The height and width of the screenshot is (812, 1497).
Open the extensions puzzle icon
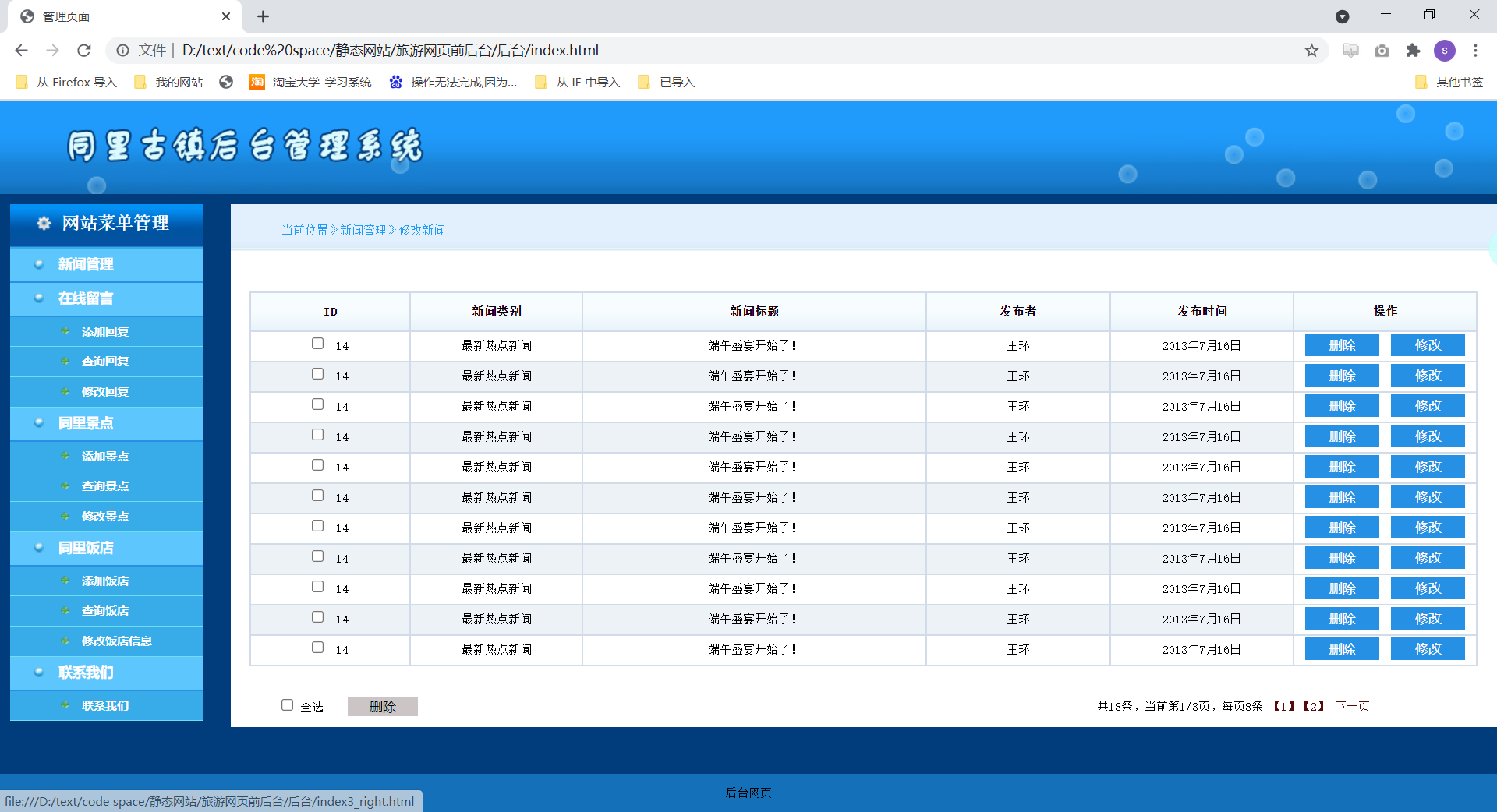1413,51
